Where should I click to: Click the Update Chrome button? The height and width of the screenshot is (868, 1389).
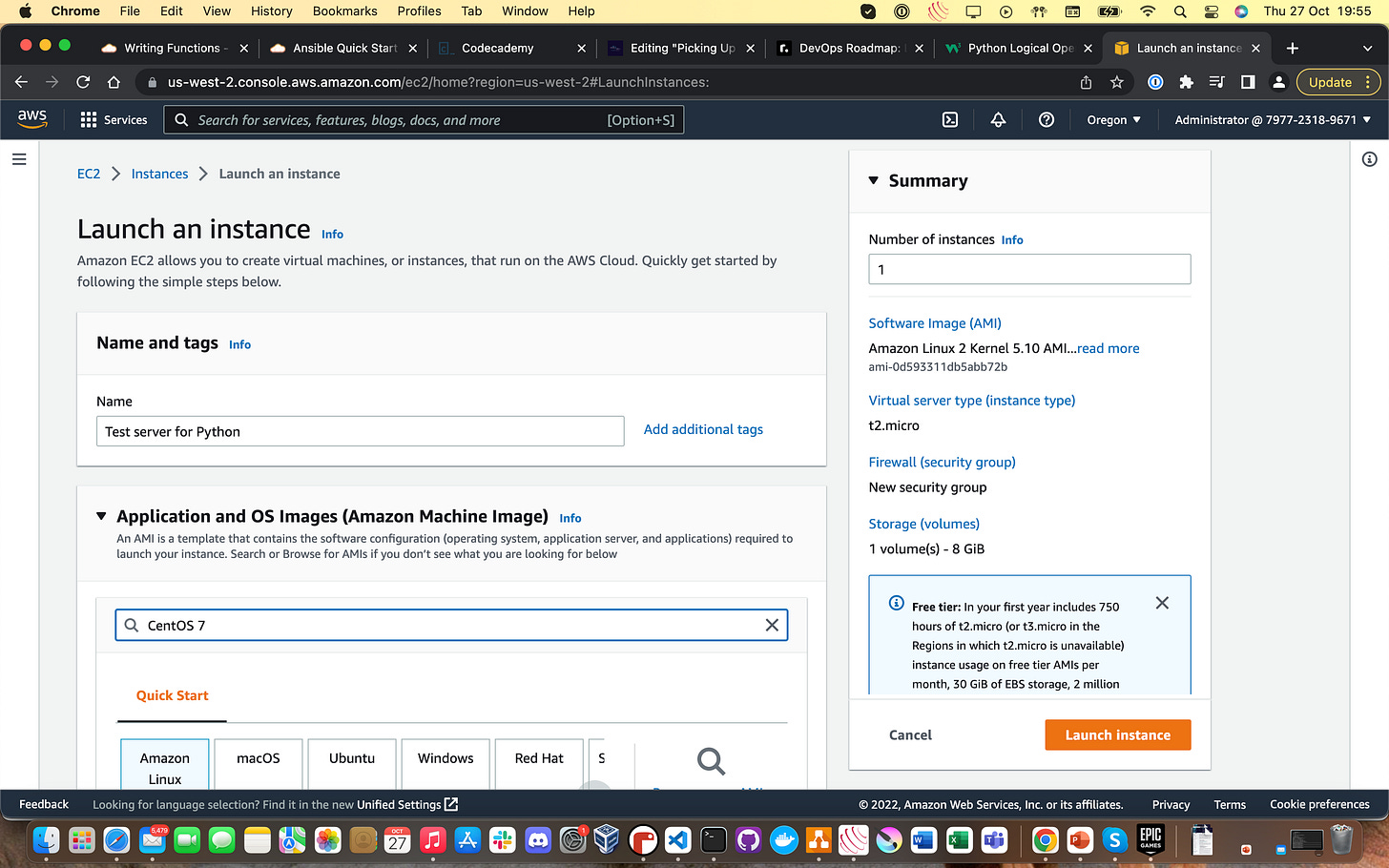1338,82
